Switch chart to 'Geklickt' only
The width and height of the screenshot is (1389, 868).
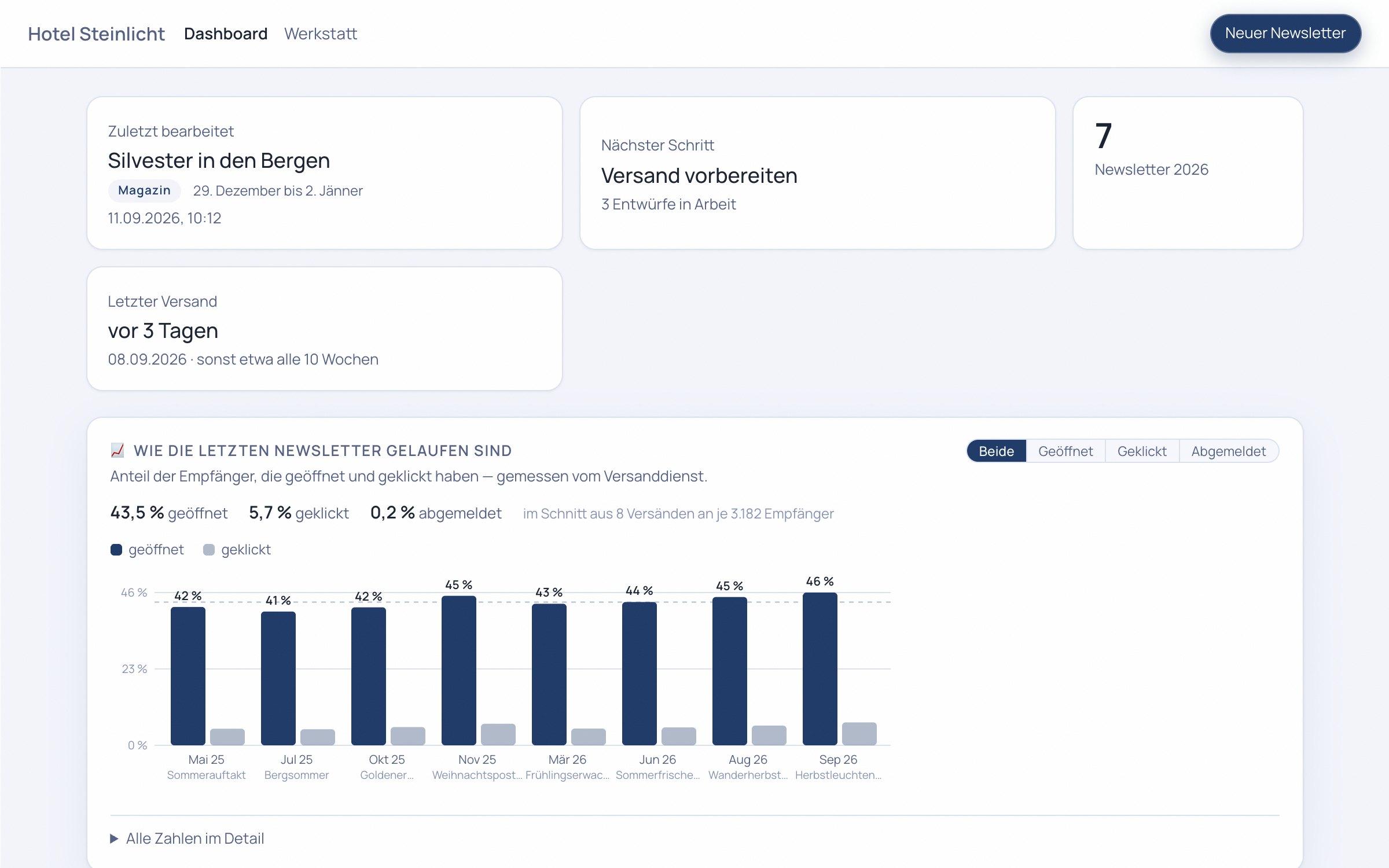1142,451
